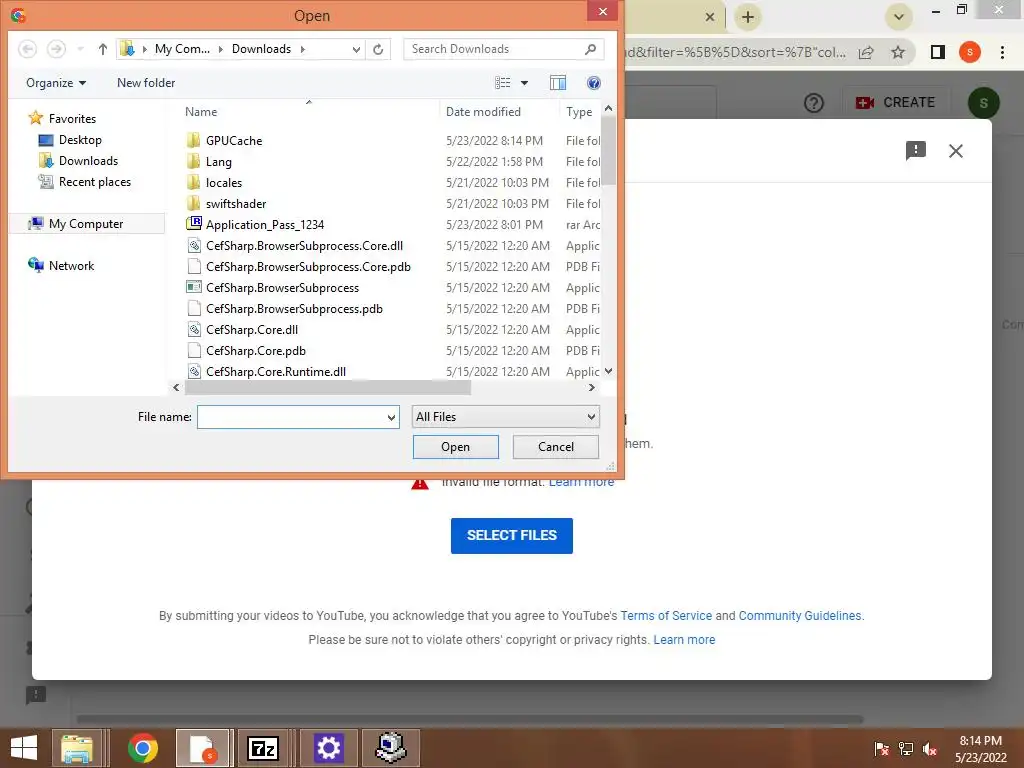Click the horizontal scrollbar in file list
The height and width of the screenshot is (768, 1024).
click(x=328, y=388)
